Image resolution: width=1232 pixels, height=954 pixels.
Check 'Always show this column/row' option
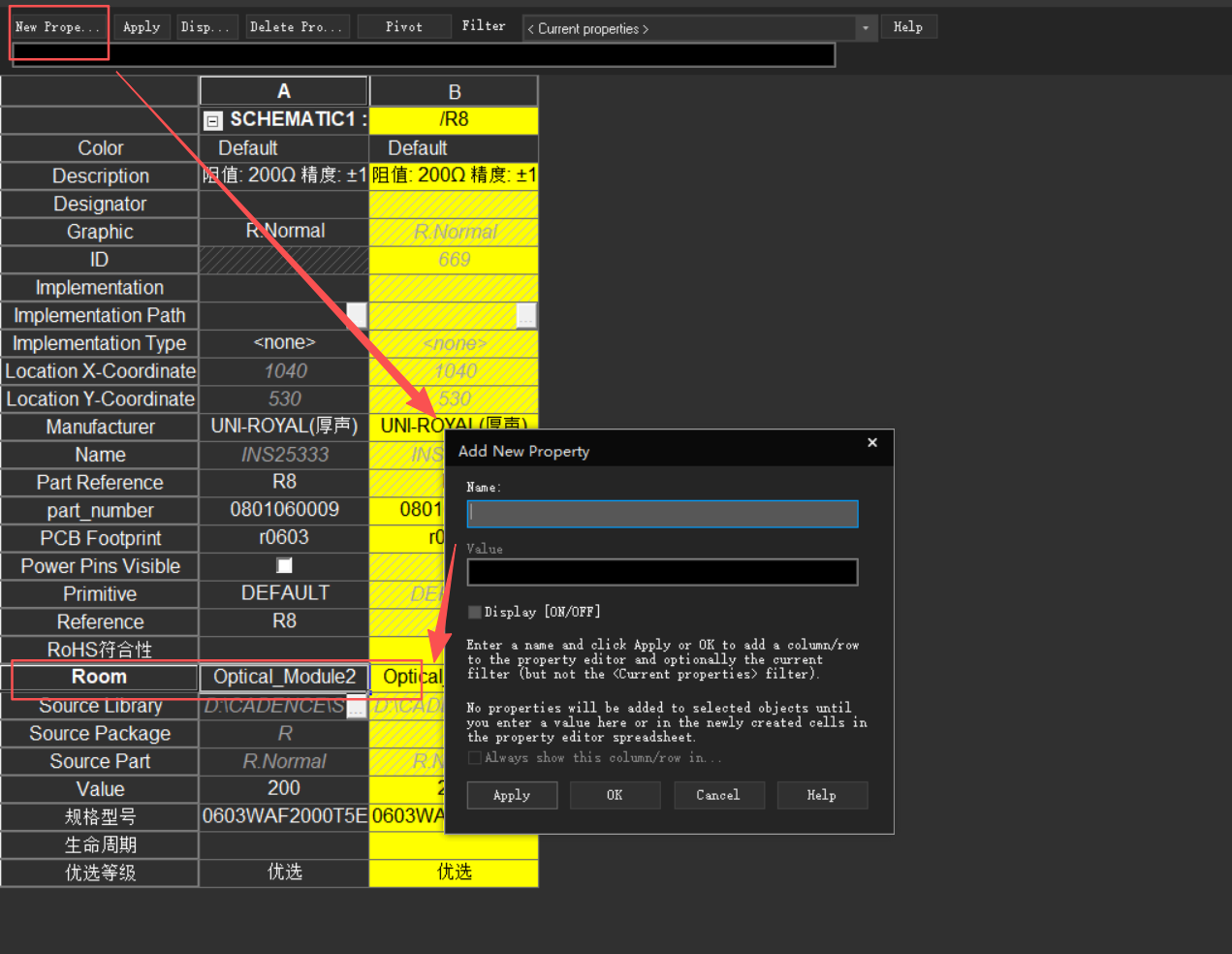[x=475, y=758]
